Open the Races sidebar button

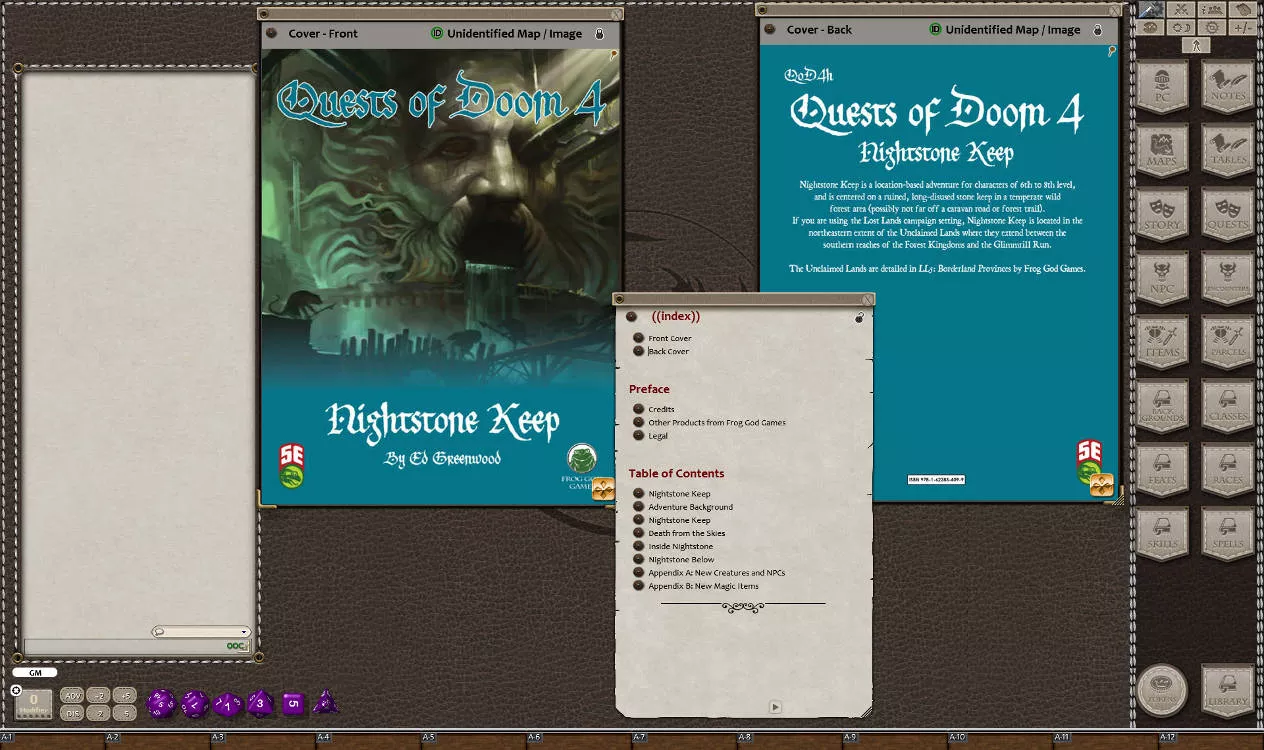click(1228, 470)
